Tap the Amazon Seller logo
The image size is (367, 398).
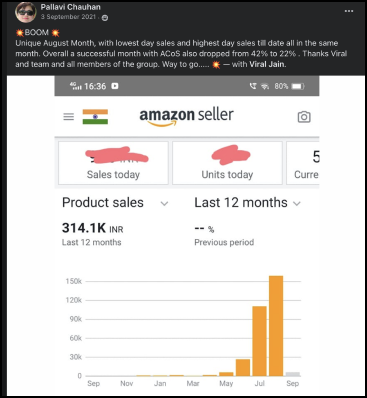[x=186, y=116]
